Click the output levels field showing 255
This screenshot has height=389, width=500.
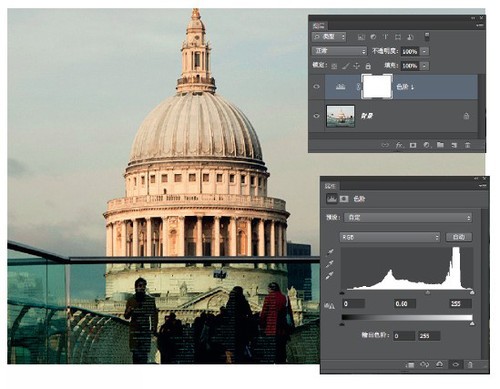click(428, 336)
